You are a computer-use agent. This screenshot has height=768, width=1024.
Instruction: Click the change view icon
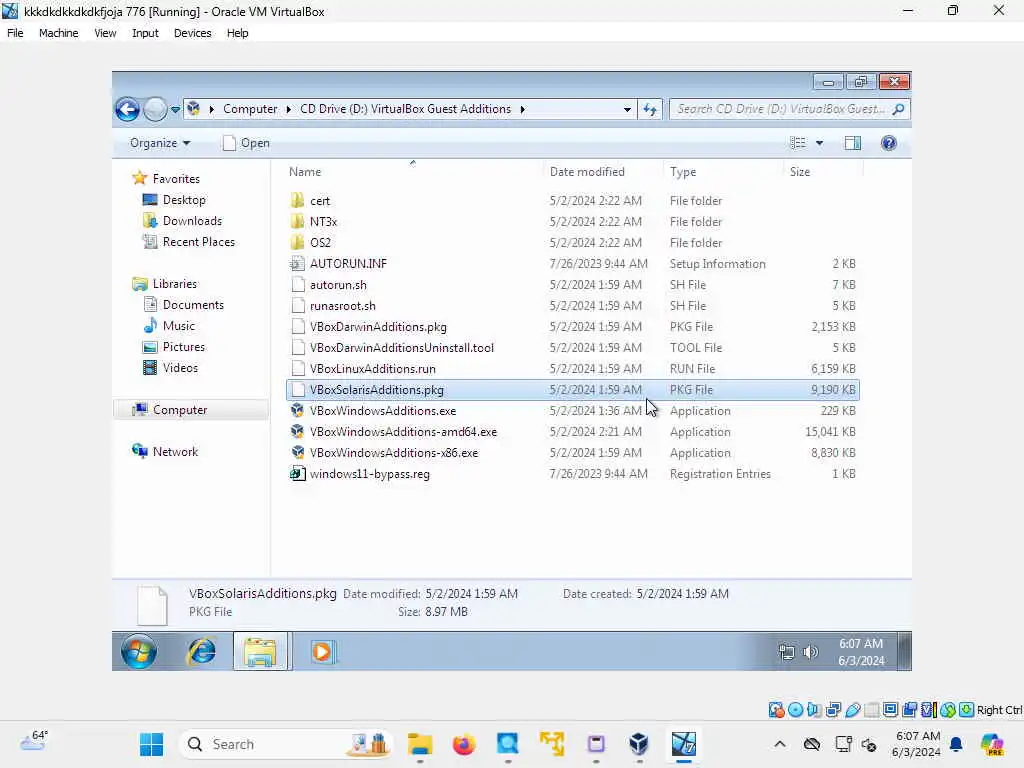pos(797,143)
